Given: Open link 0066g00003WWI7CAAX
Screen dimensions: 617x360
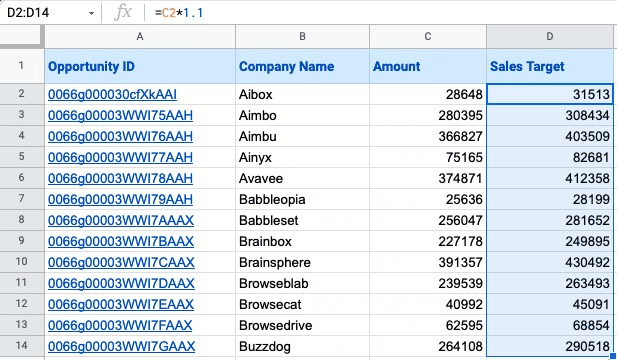Looking at the screenshot, I should 121,262.
